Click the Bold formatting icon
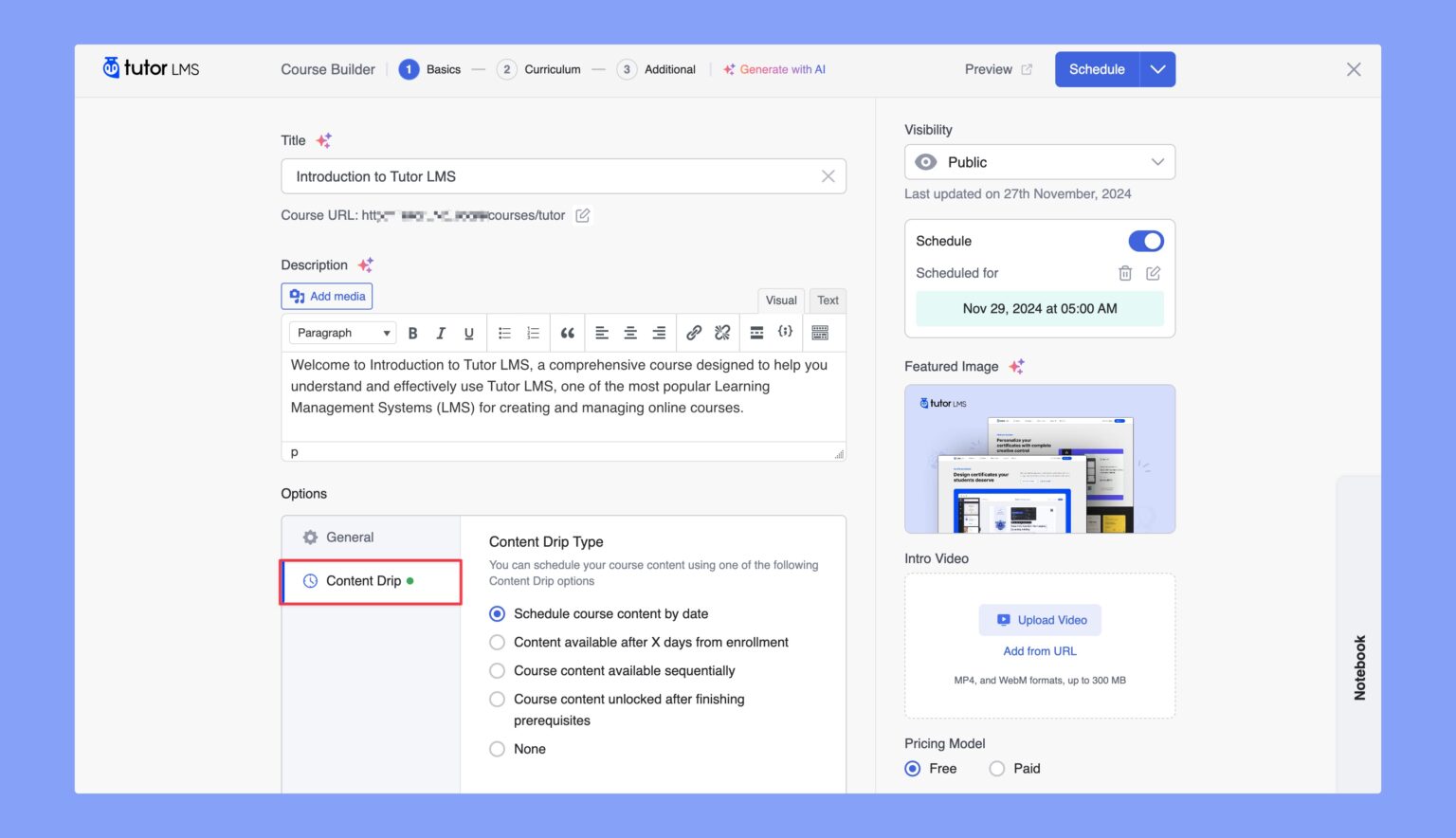 (412, 333)
